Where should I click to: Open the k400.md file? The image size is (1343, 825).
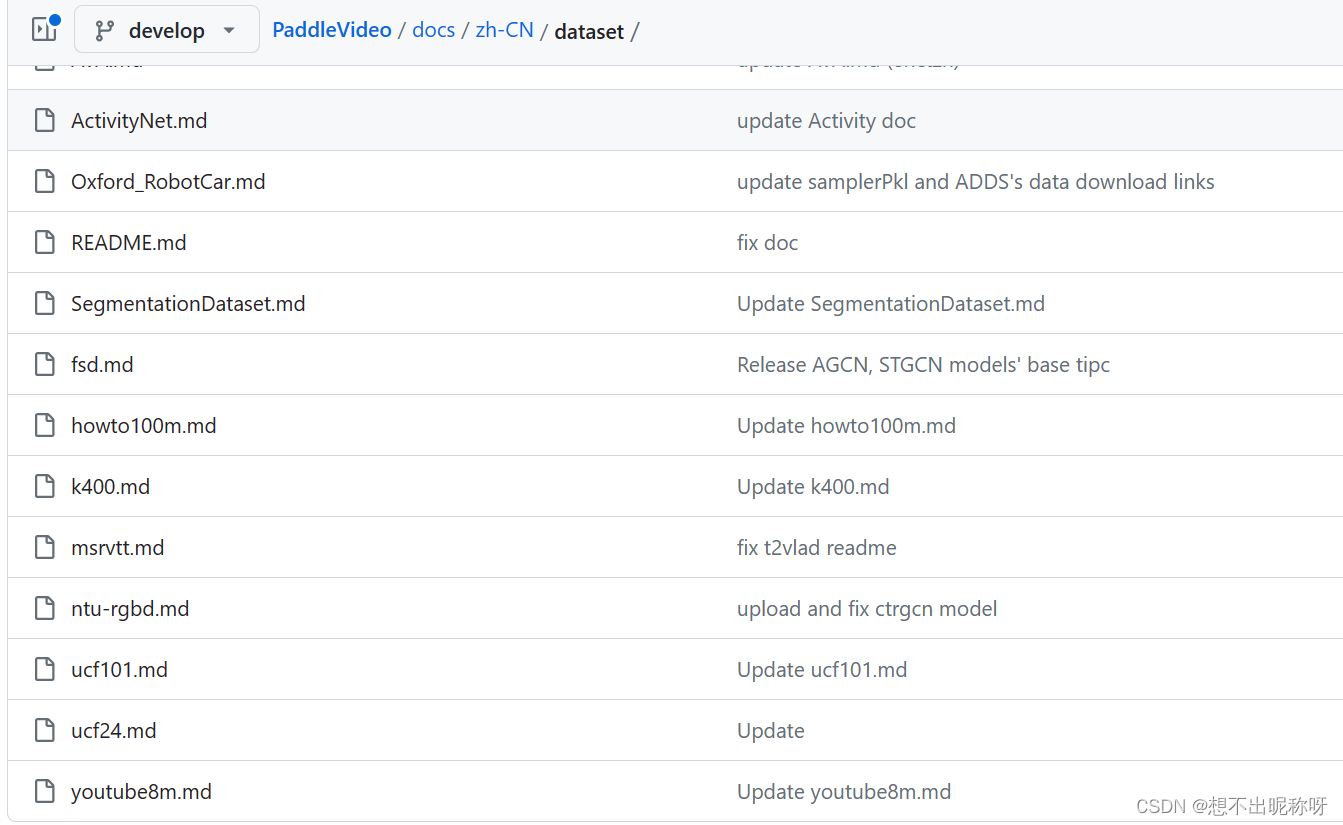pos(110,487)
